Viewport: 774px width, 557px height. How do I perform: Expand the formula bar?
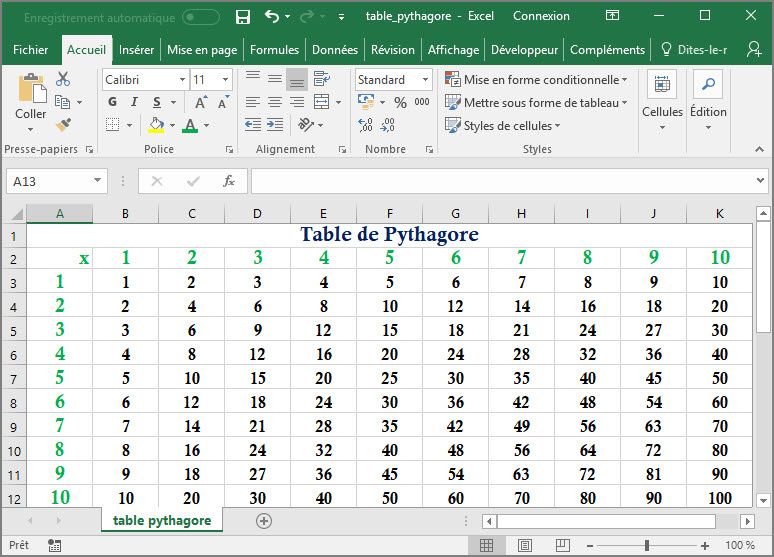tap(760, 181)
